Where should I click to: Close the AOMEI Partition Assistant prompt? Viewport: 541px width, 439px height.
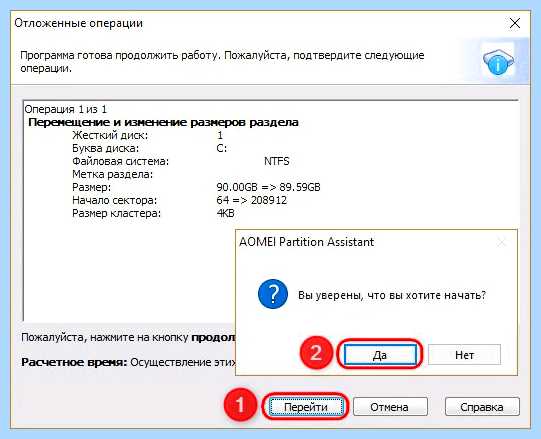click(501, 242)
